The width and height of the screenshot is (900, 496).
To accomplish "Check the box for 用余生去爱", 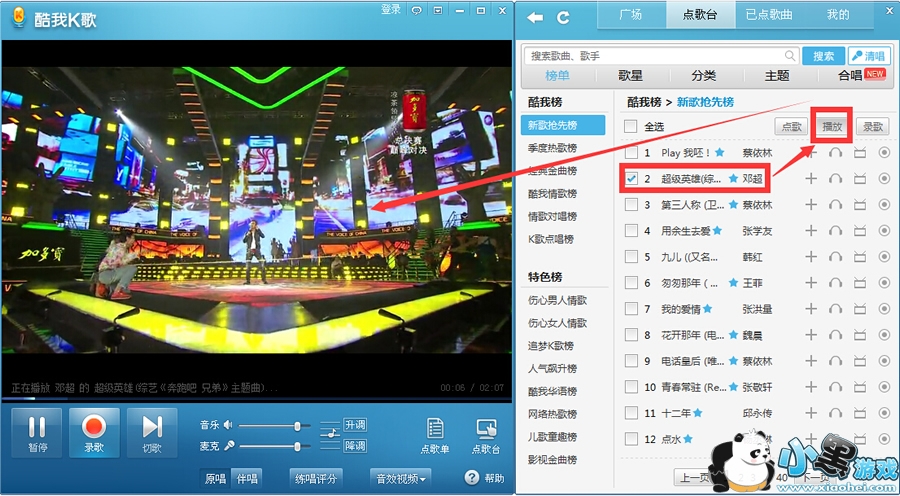I will [x=631, y=231].
